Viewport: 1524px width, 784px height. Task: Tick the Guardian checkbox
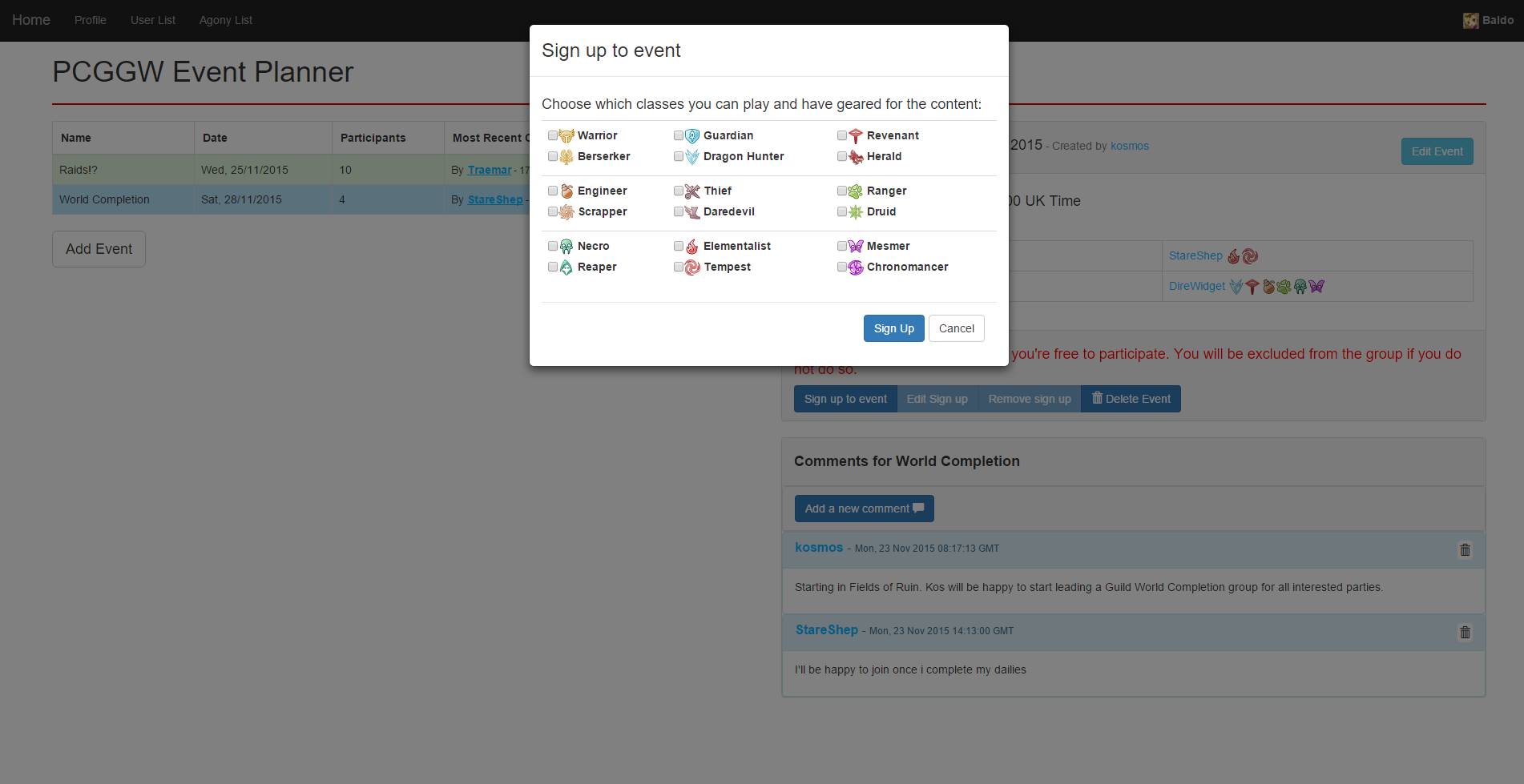(x=679, y=135)
